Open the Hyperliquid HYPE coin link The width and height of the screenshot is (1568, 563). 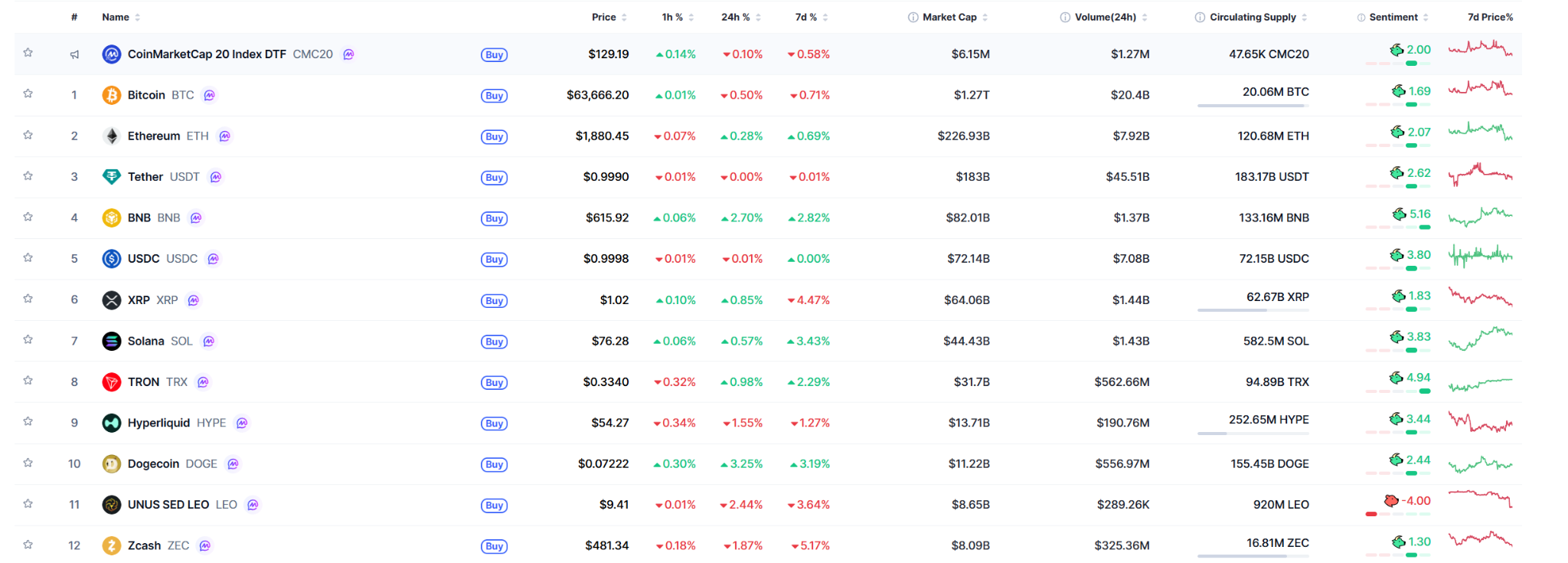pyautogui.click(x=177, y=423)
